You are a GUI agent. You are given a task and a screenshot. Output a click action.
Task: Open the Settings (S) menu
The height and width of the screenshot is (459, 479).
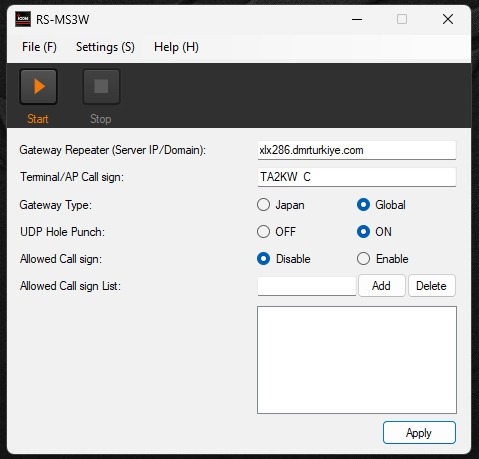105,47
